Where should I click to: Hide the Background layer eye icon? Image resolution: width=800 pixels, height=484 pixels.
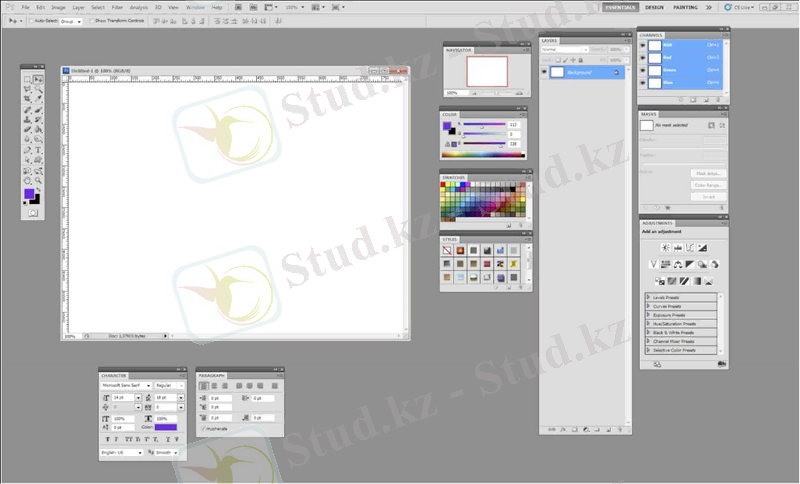point(545,72)
